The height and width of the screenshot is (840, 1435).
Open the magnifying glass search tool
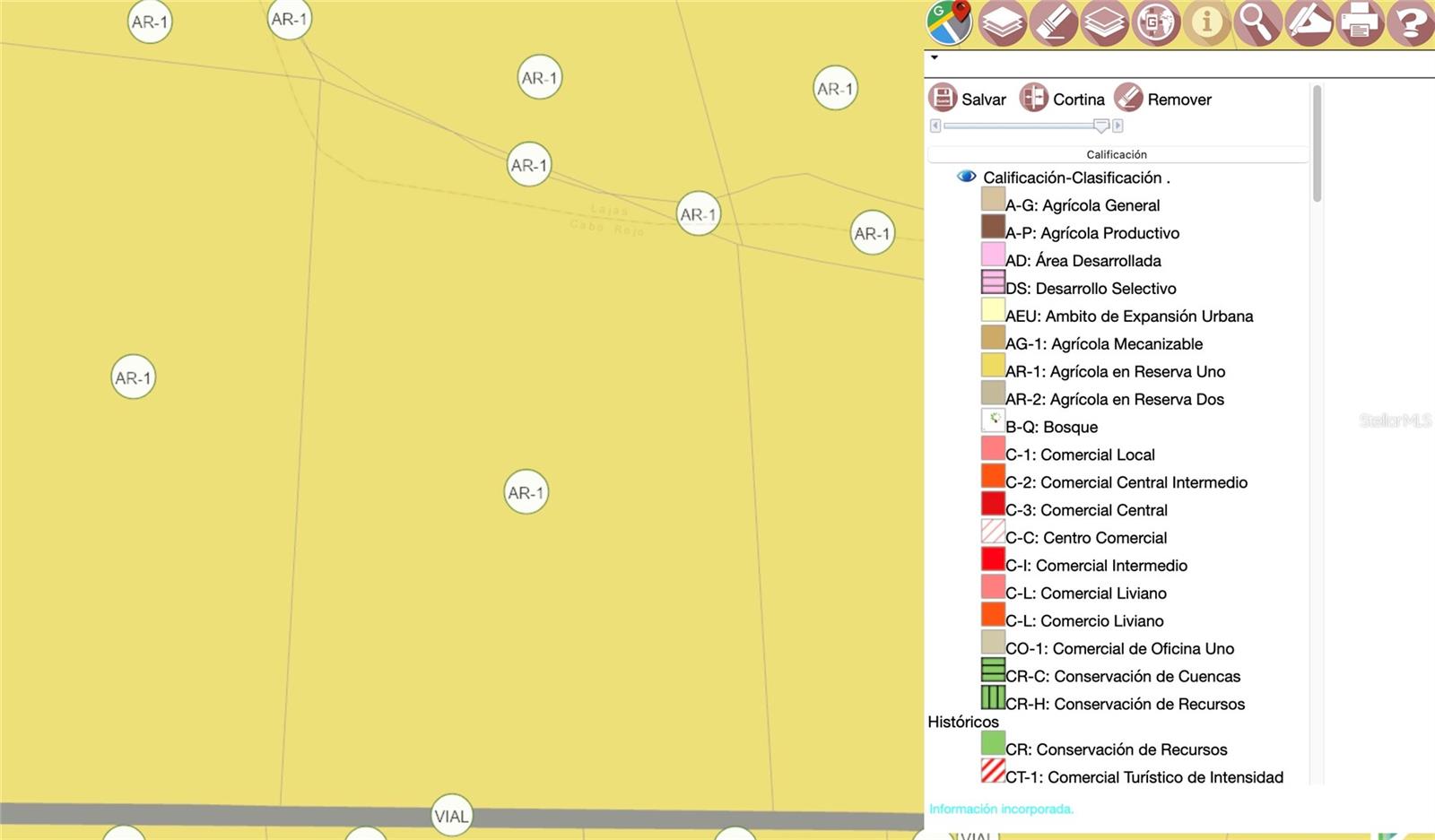[1257, 22]
